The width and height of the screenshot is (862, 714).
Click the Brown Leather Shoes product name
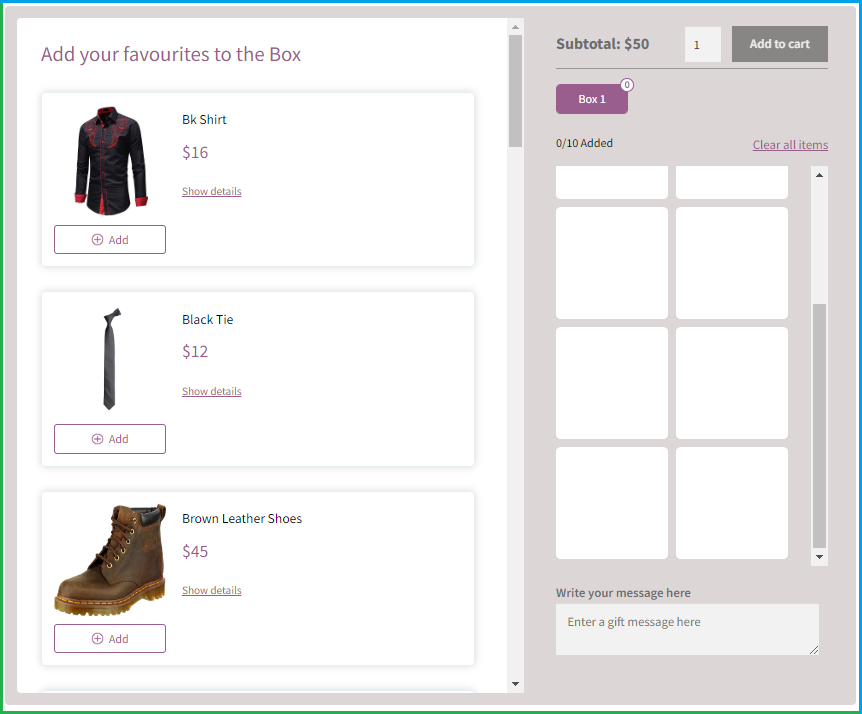pos(242,518)
